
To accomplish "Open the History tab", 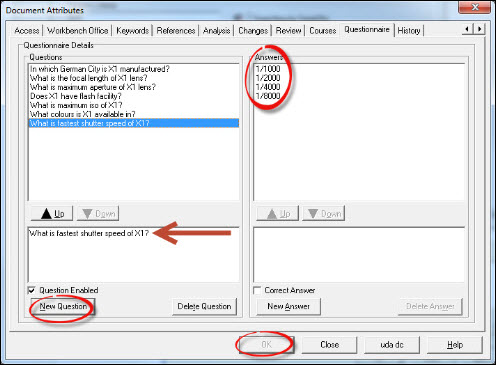I will (x=409, y=31).
